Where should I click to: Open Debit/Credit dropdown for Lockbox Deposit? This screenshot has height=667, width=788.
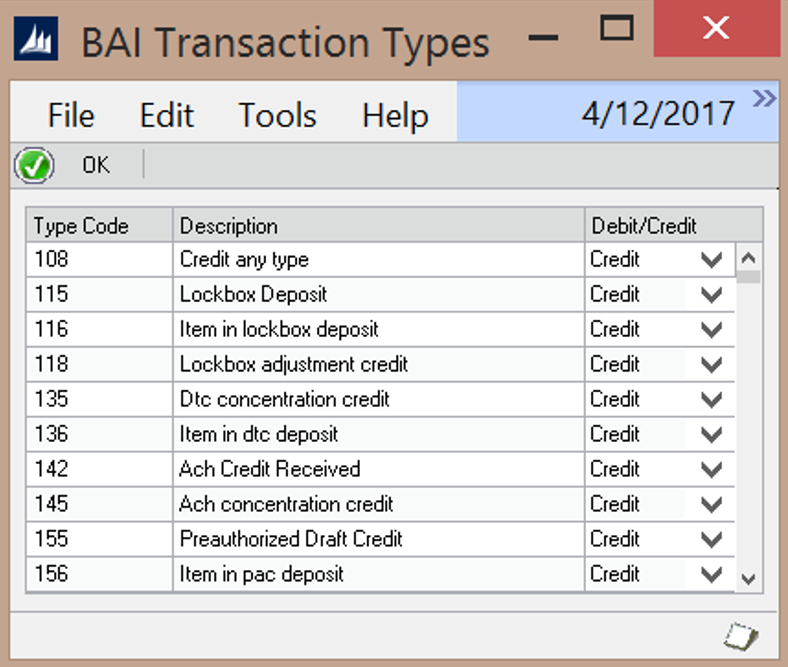711,295
